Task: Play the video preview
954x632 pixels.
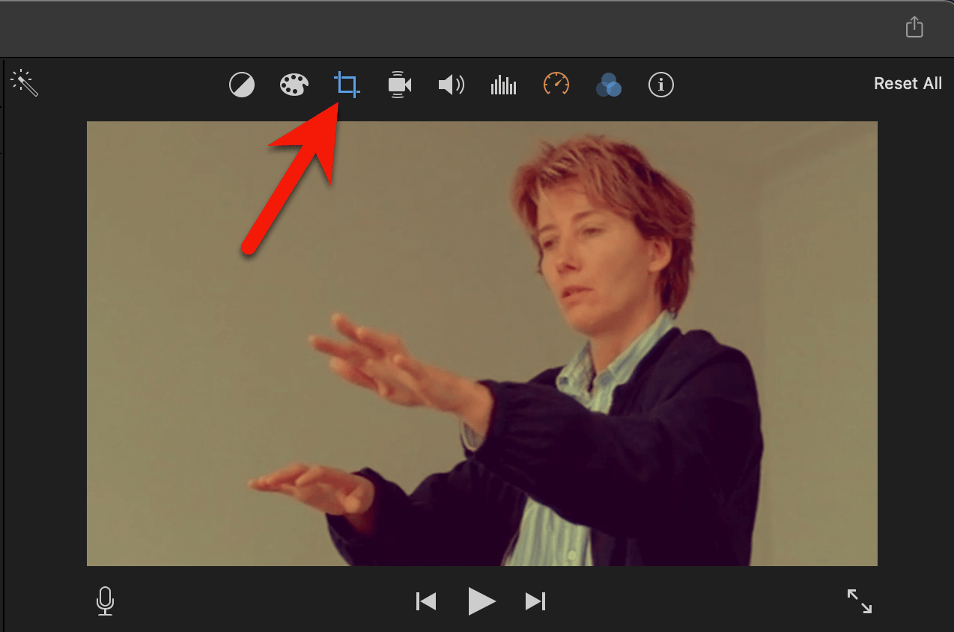Action: coord(481,601)
